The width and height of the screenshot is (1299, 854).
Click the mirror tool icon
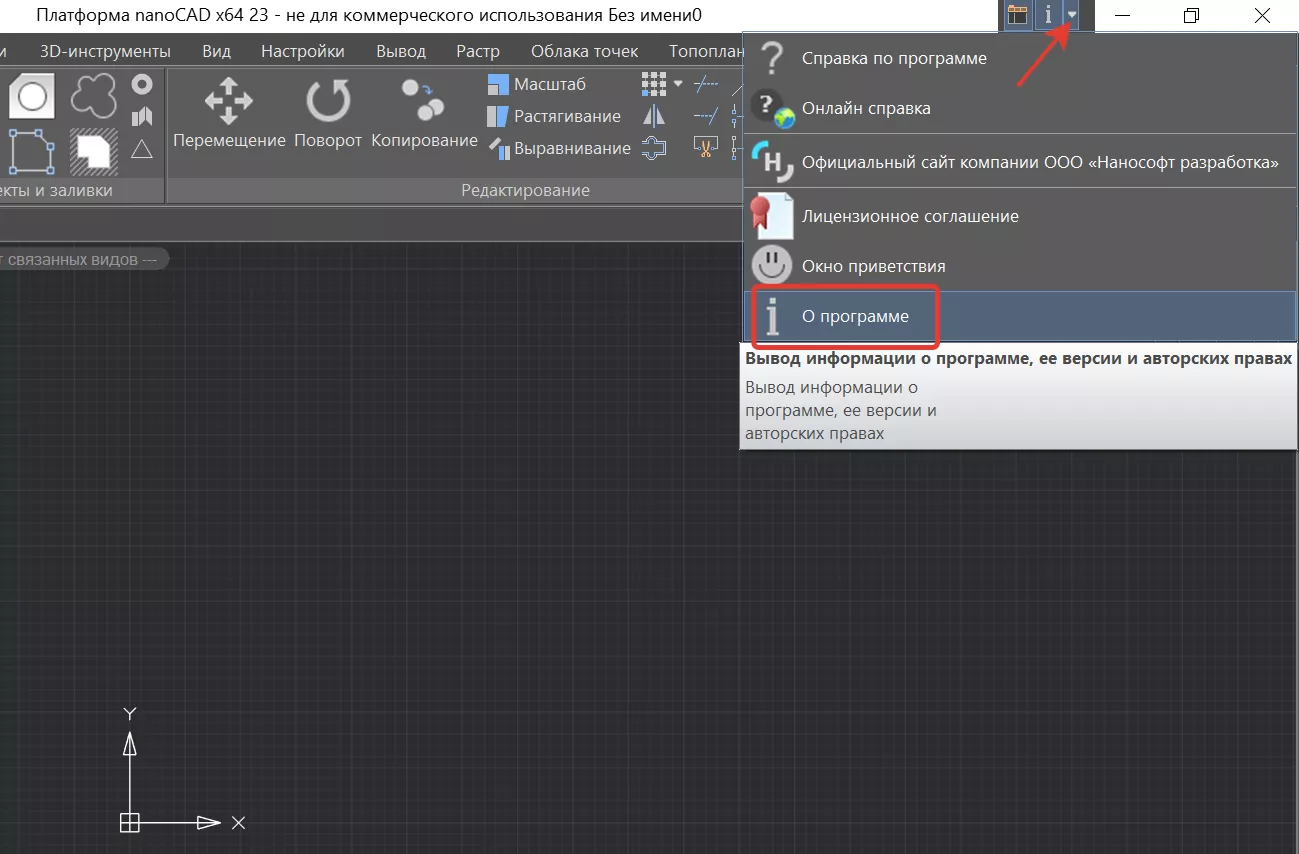pos(653,117)
